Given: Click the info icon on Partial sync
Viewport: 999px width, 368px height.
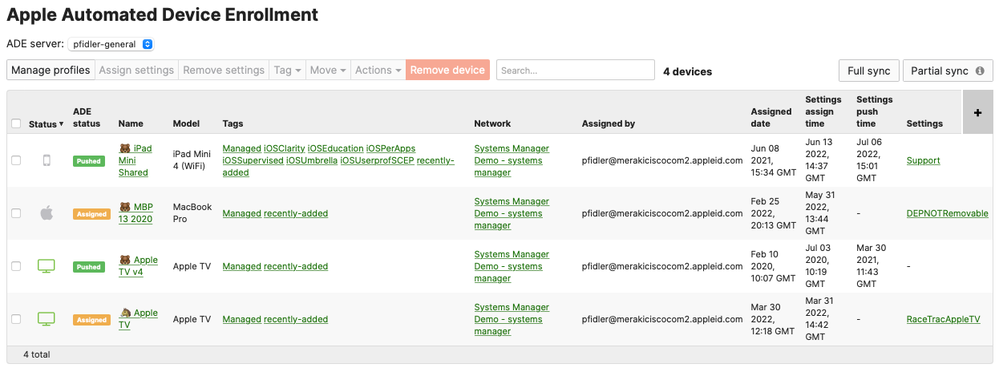Looking at the screenshot, I should coord(980,71).
